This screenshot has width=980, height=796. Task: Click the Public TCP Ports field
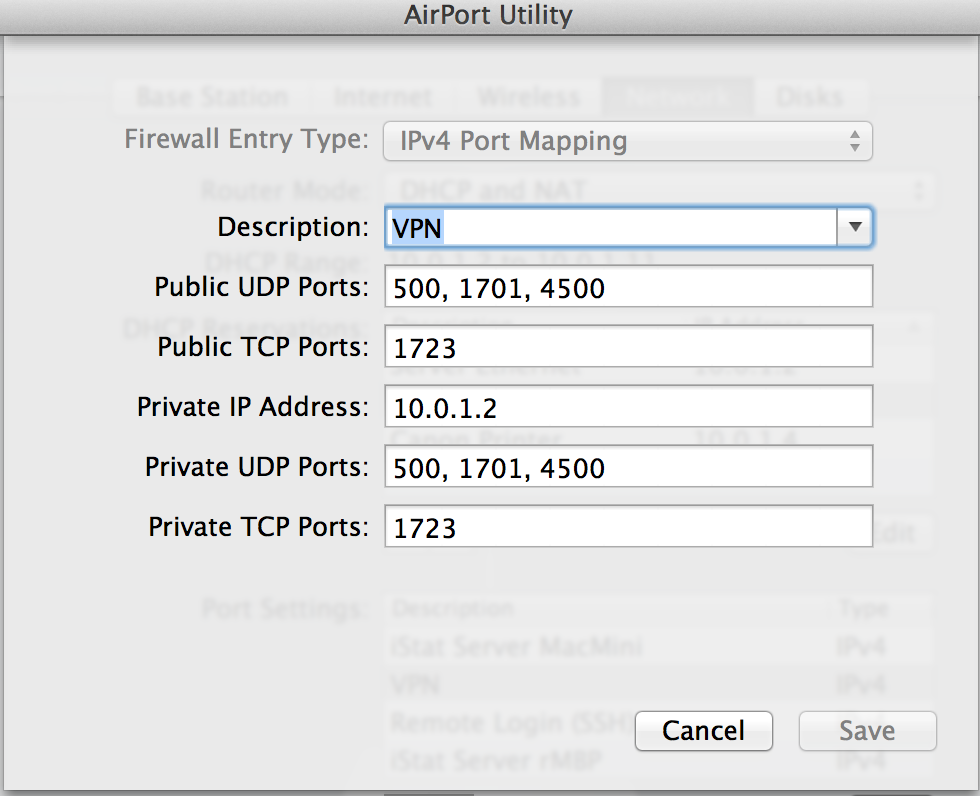628,347
